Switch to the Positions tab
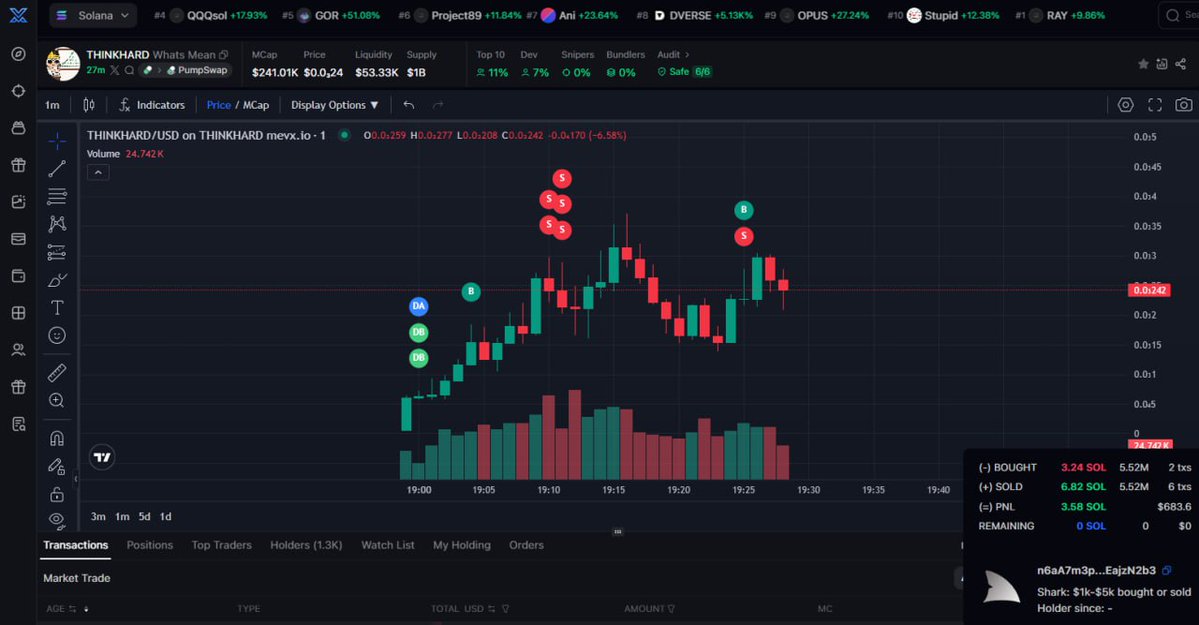 (150, 545)
